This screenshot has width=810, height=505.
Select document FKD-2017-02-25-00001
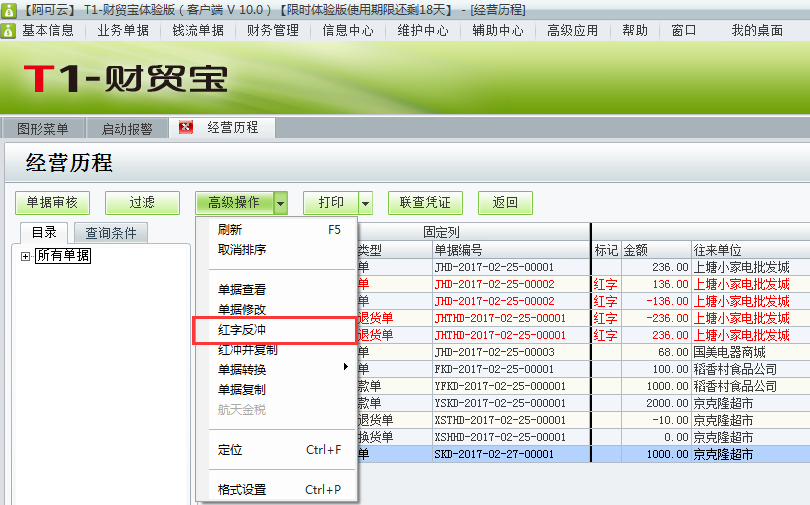pos(510,370)
